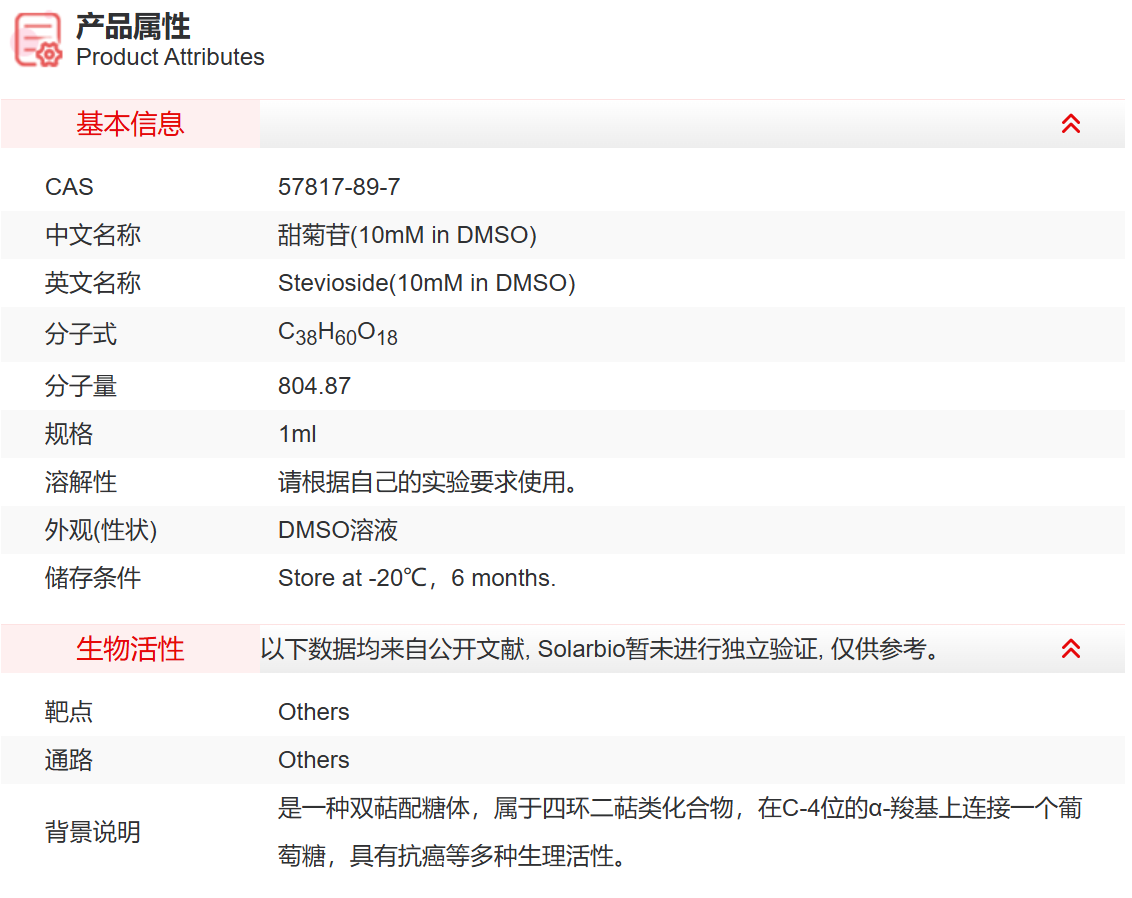Screen dimensions: 1132x898
Task: Select the 规格 value 1ml
Action: coord(296,434)
